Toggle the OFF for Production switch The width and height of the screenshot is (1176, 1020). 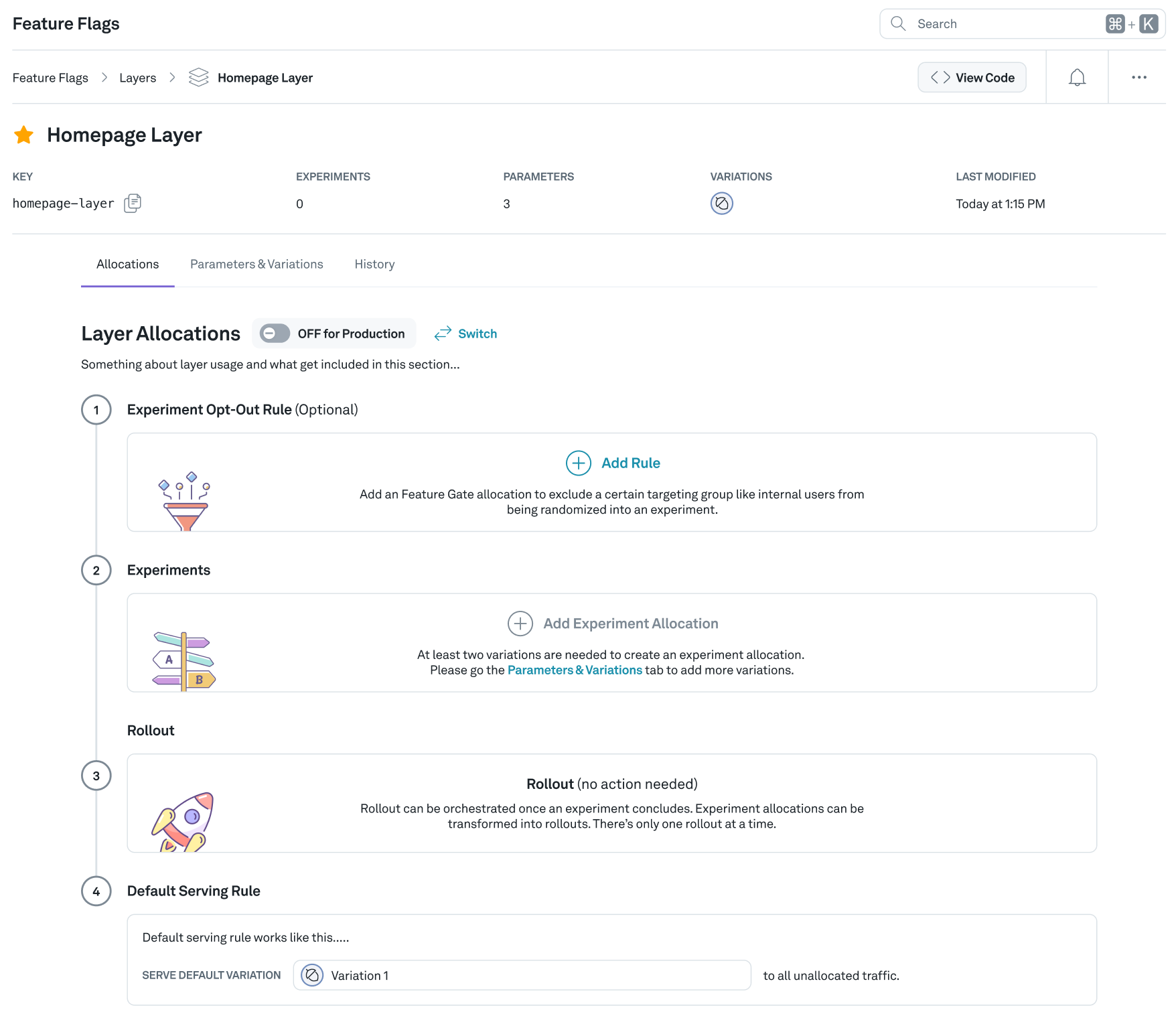point(275,334)
